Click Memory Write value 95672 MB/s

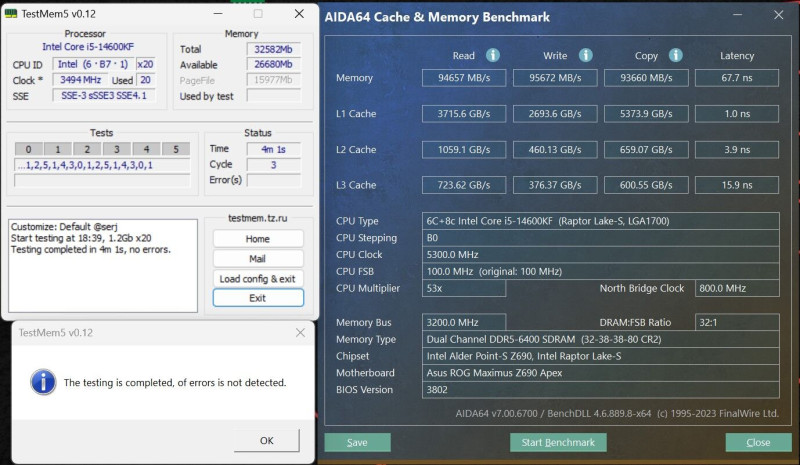tap(555, 78)
